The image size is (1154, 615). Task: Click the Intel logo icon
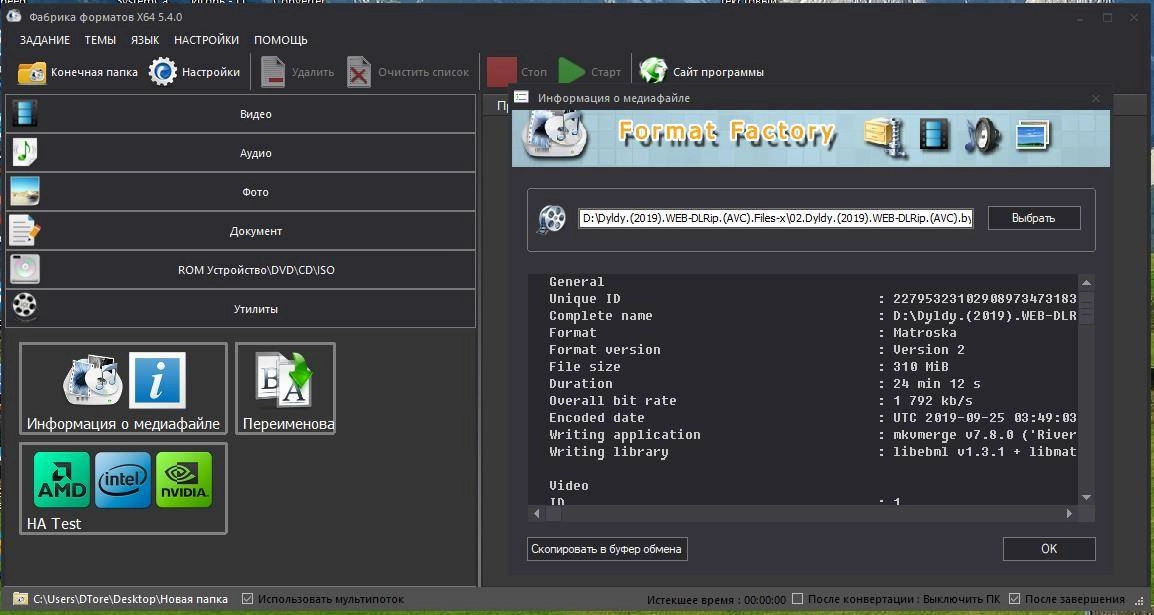coord(123,480)
